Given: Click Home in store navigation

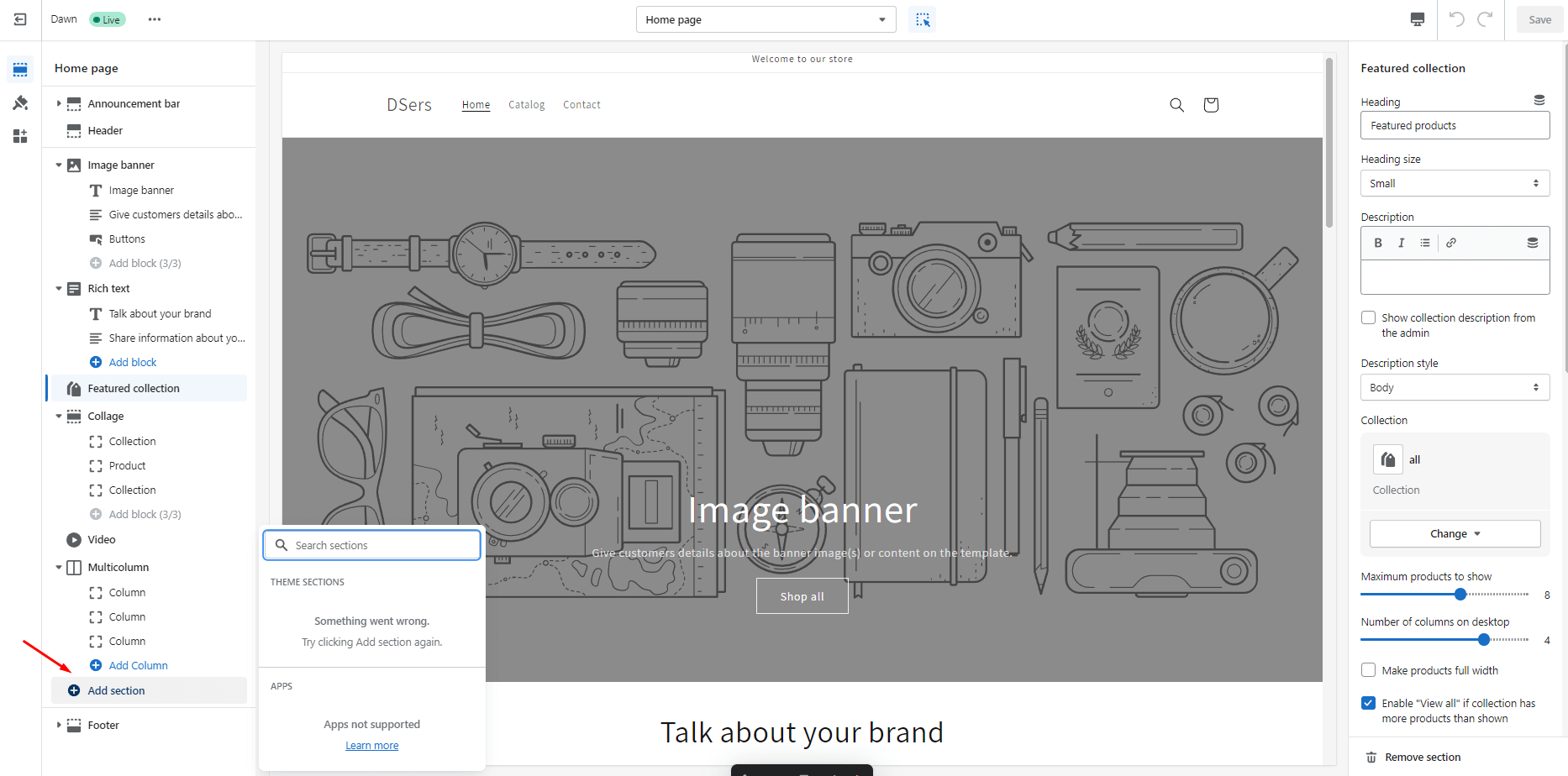Looking at the screenshot, I should tap(476, 105).
